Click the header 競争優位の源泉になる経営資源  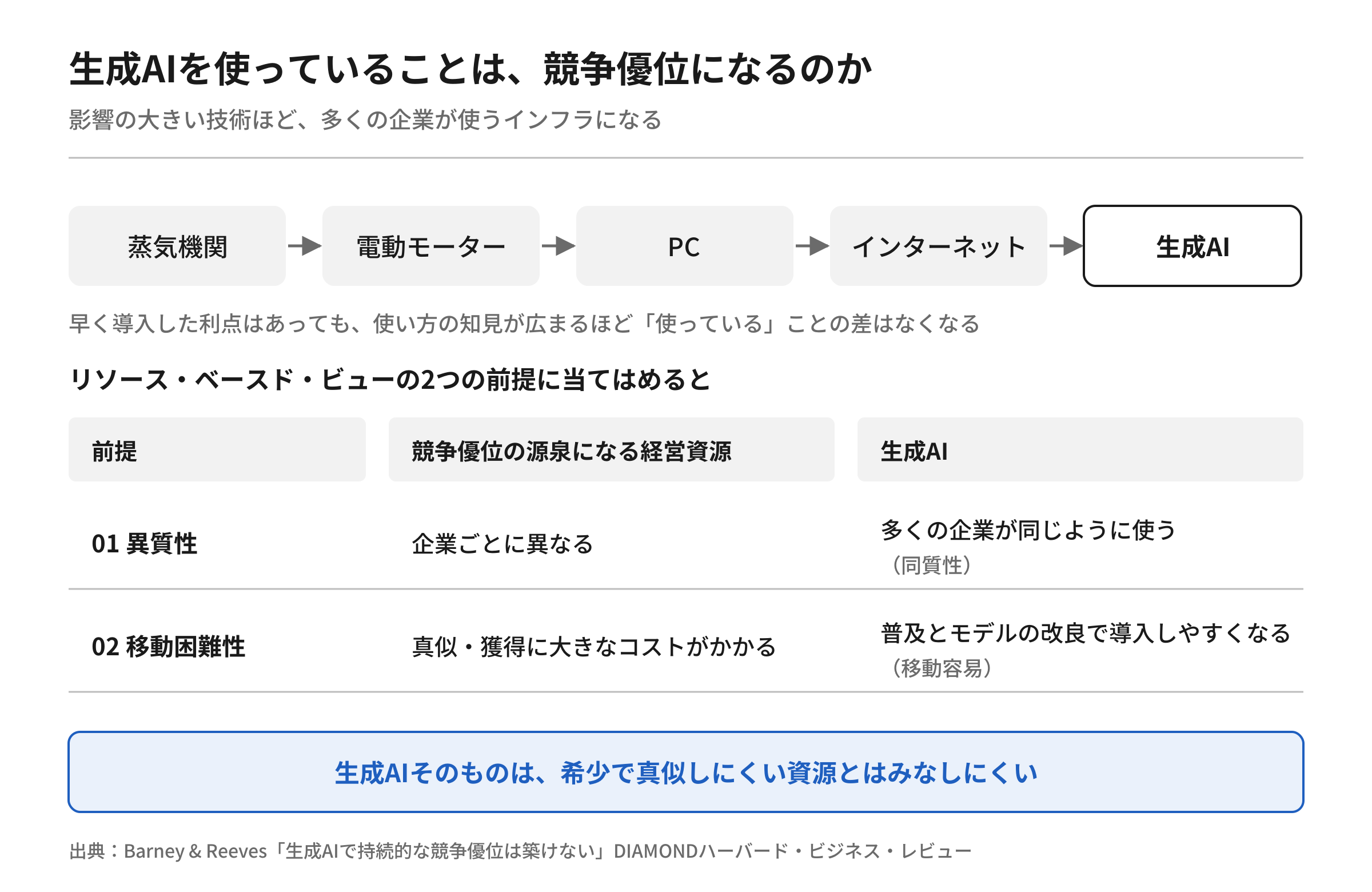611,450
